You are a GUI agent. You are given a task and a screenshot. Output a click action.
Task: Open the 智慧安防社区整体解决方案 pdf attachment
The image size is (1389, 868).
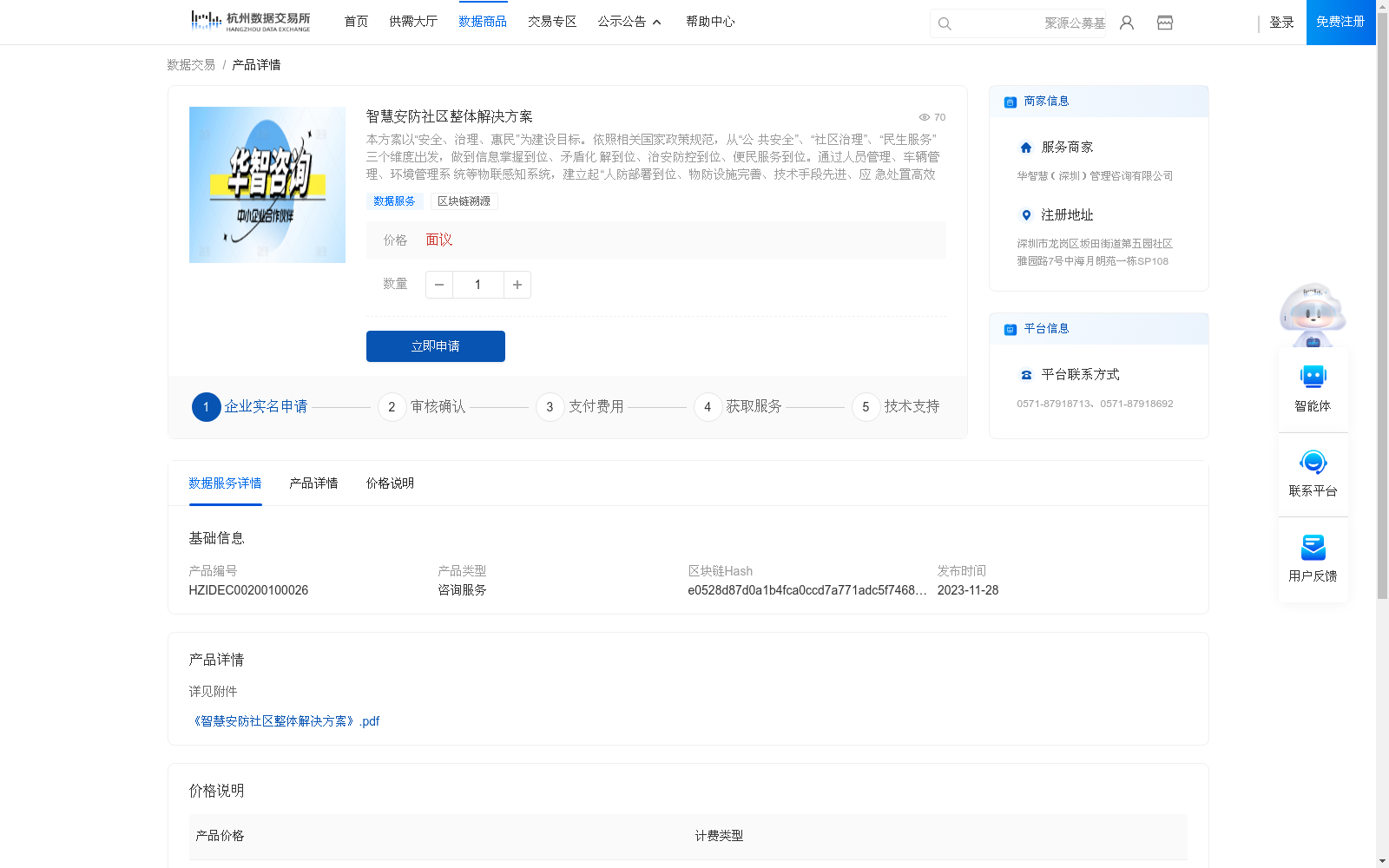284,721
